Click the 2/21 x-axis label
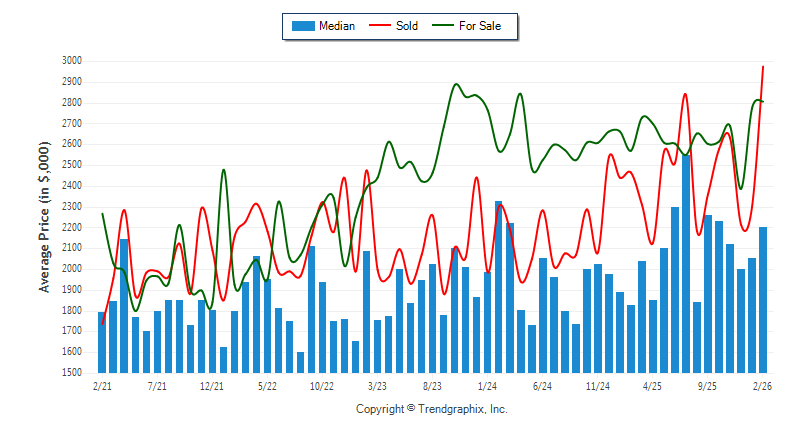The image size is (800, 434). (102, 384)
